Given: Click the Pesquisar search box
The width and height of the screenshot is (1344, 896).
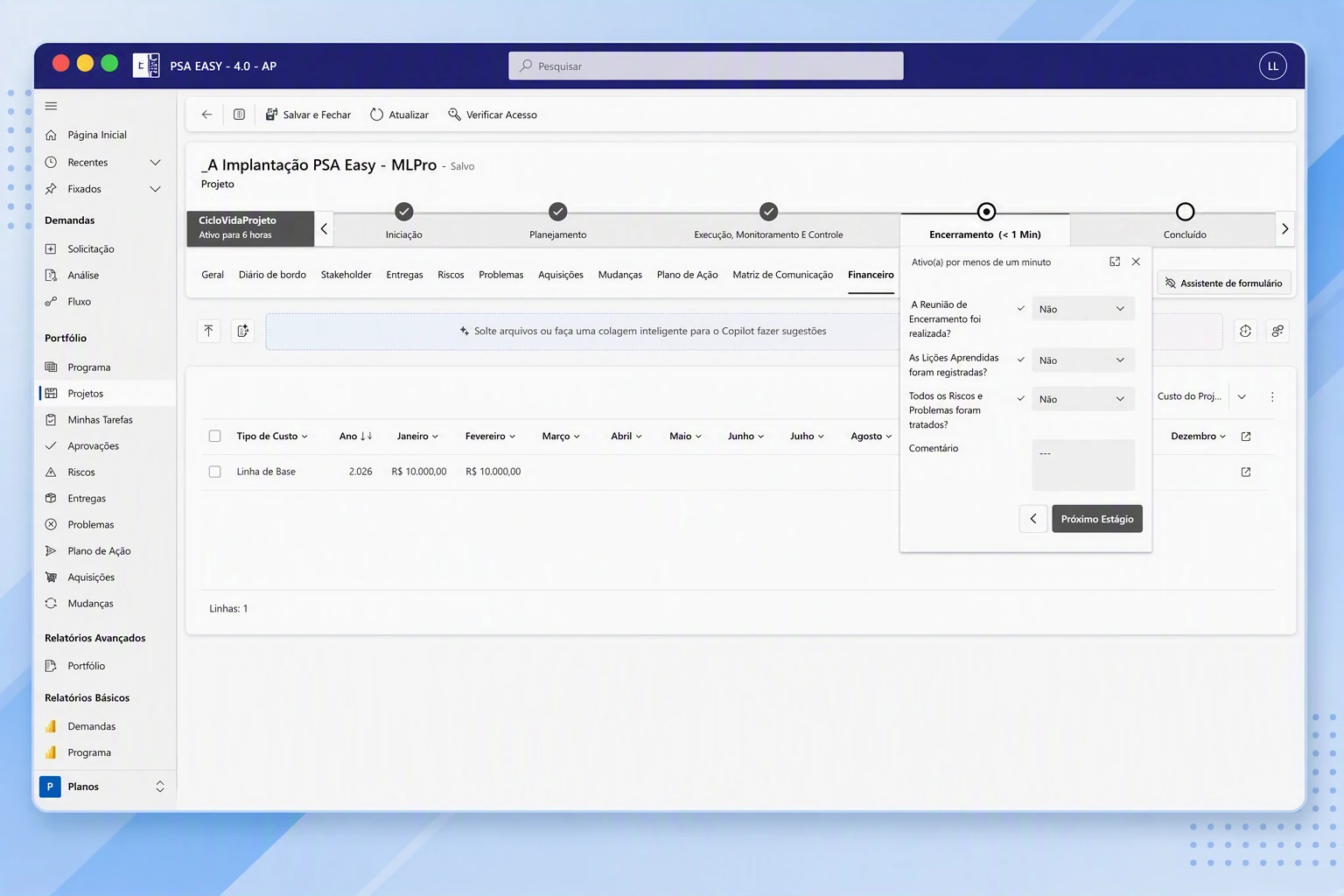Looking at the screenshot, I should coord(706,66).
